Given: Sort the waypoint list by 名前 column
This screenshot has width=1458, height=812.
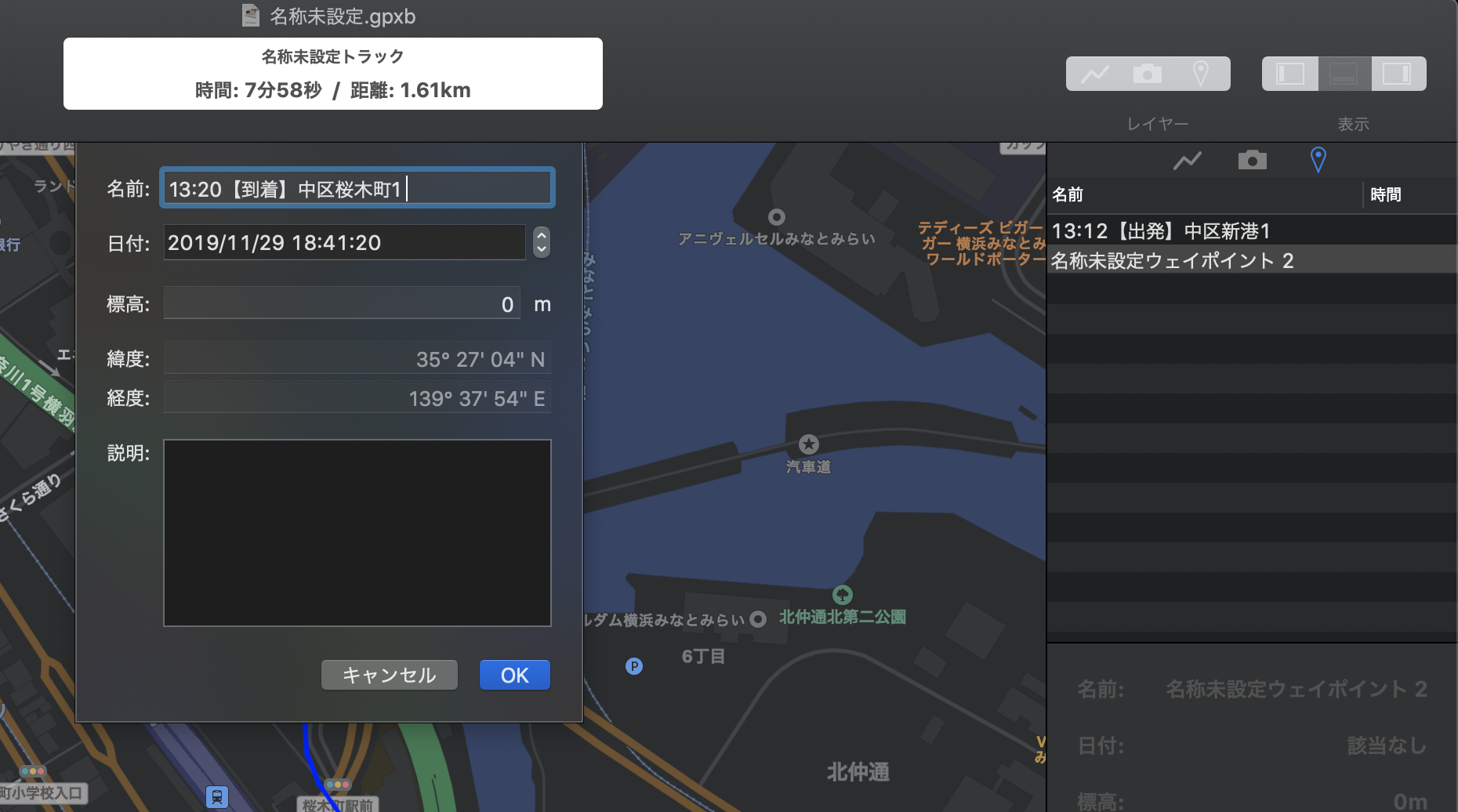Looking at the screenshot, I should (x=1205, y=194).
